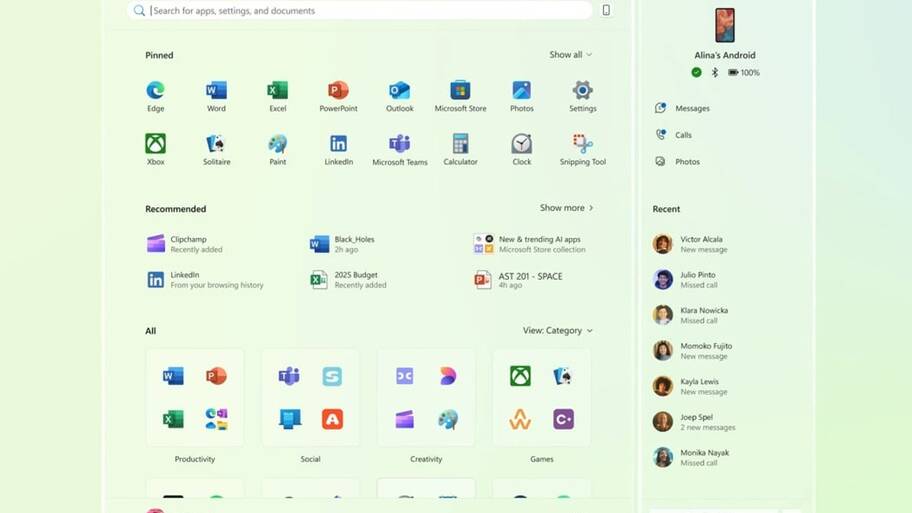Open PowerPoint in the Productivity group
The width and height of the screenshot is (912, 513).
(216, 376)
